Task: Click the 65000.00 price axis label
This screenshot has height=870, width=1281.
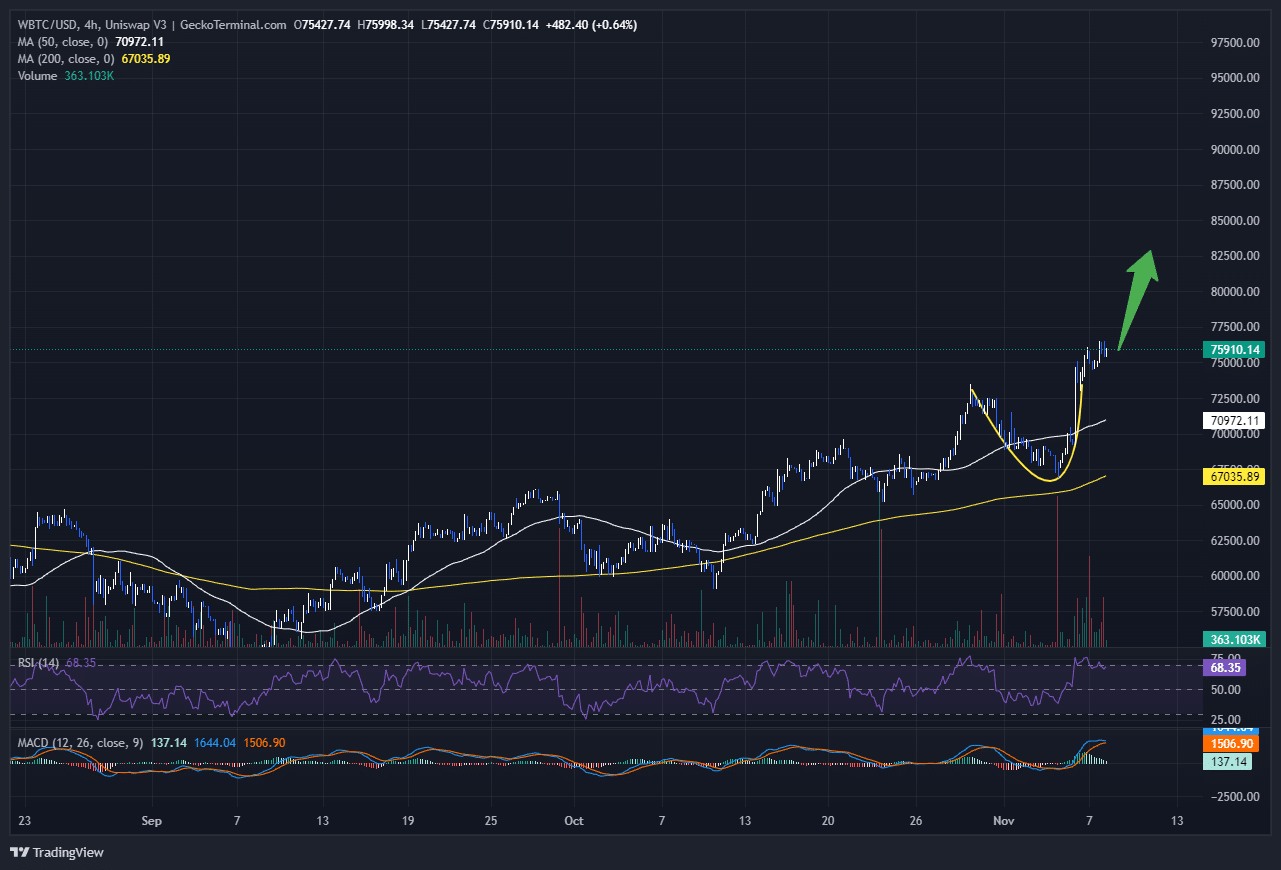Action: (1234, 505)
